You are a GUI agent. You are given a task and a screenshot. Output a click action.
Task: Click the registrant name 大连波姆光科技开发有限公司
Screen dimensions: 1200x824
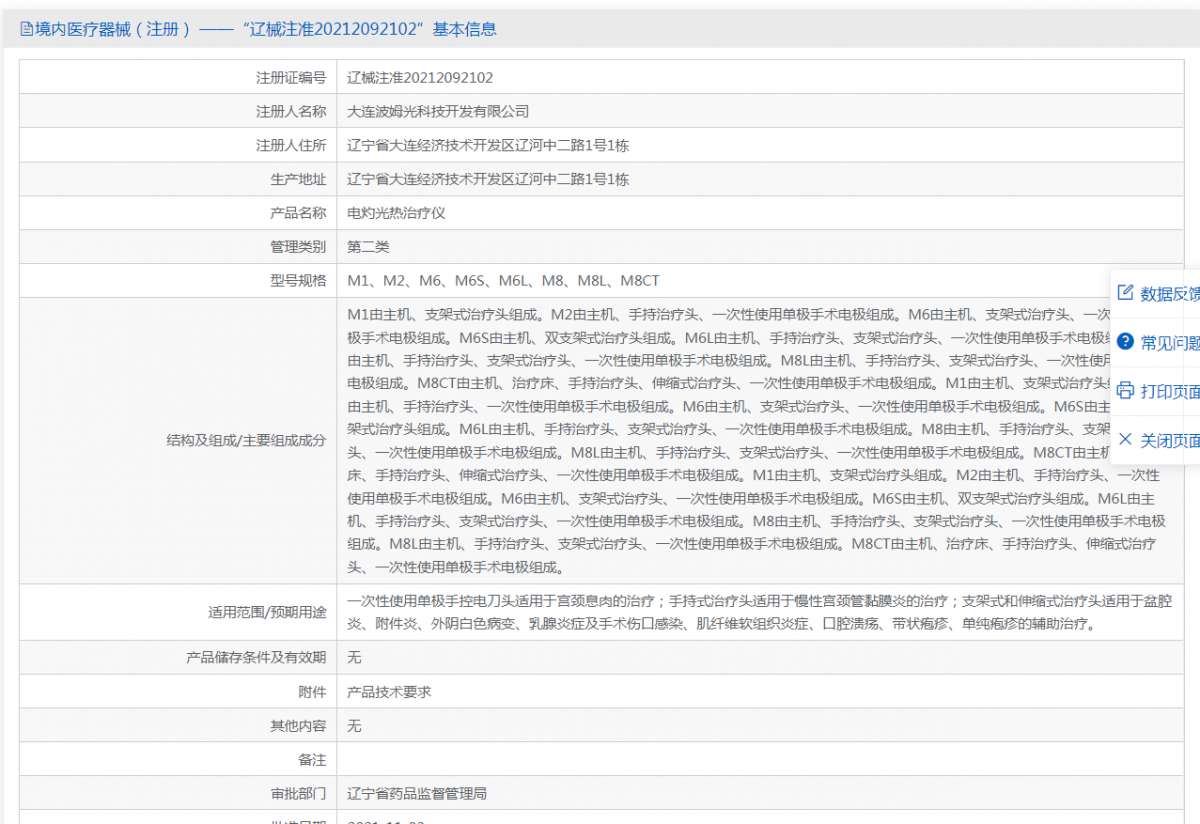[x=438, y=111]
